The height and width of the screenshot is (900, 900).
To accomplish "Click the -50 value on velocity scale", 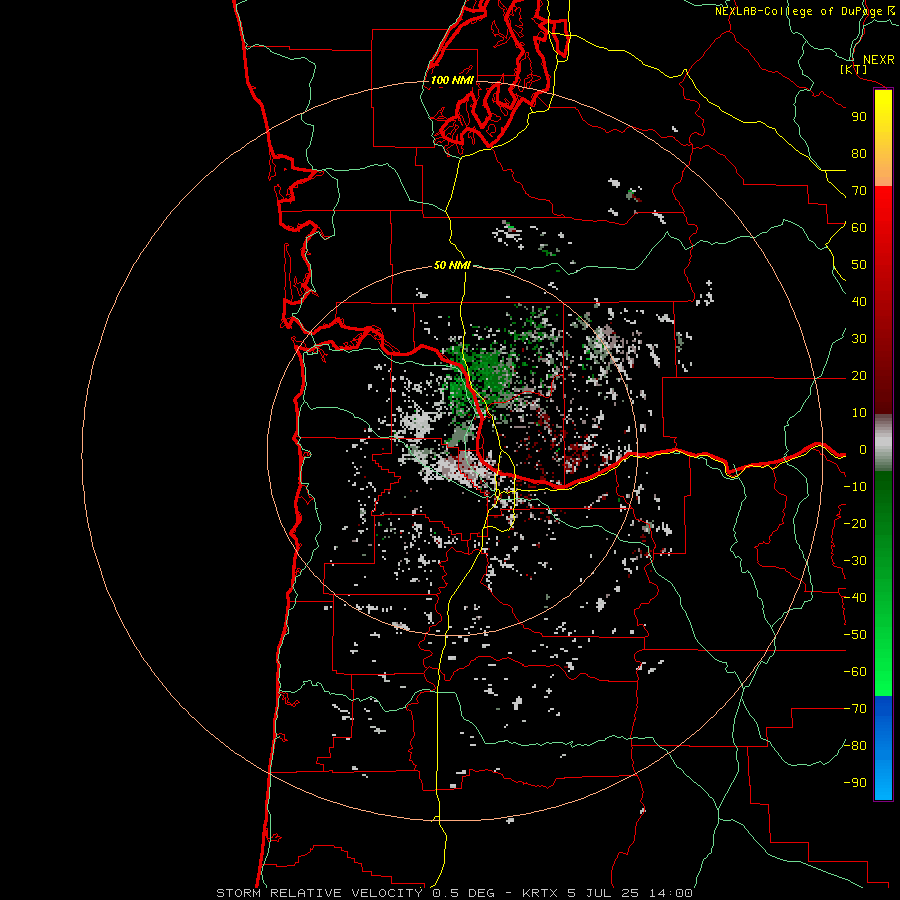I will [x=855, y=635].
